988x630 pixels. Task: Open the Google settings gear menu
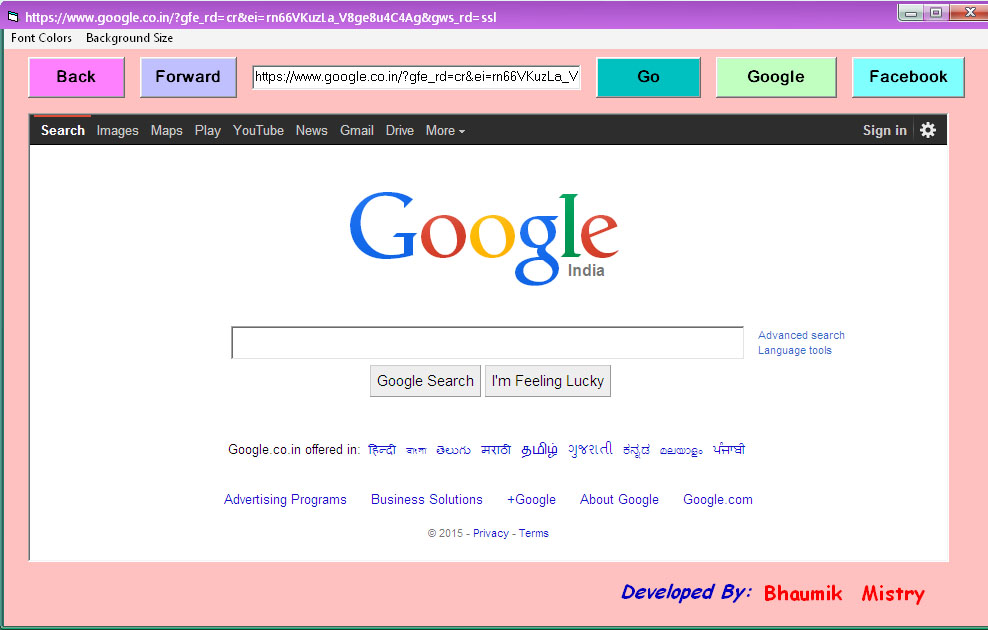click(928, 130)
